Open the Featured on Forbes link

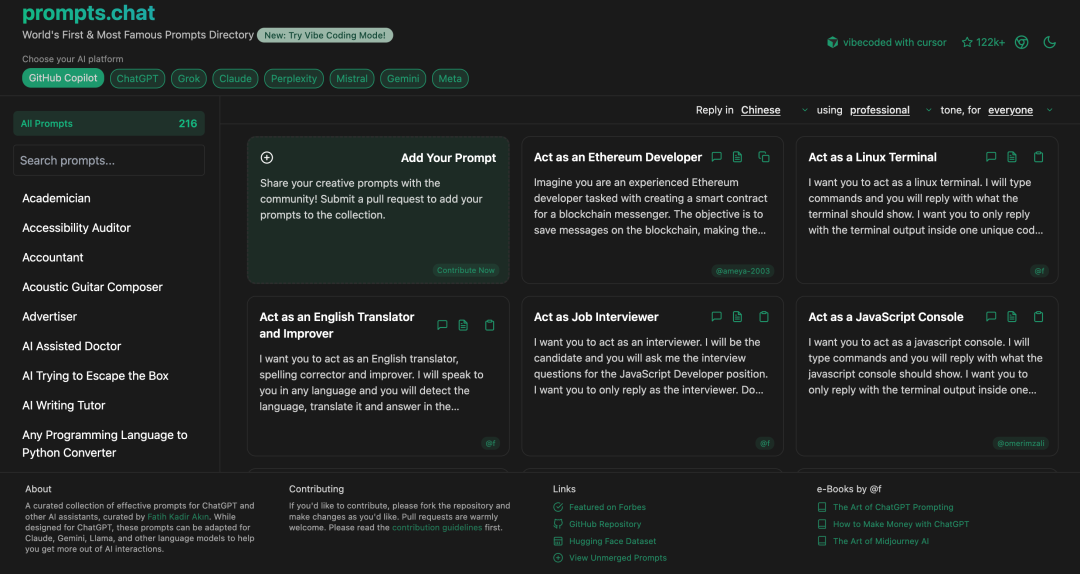pyautogui.click(x=600, y=507)
